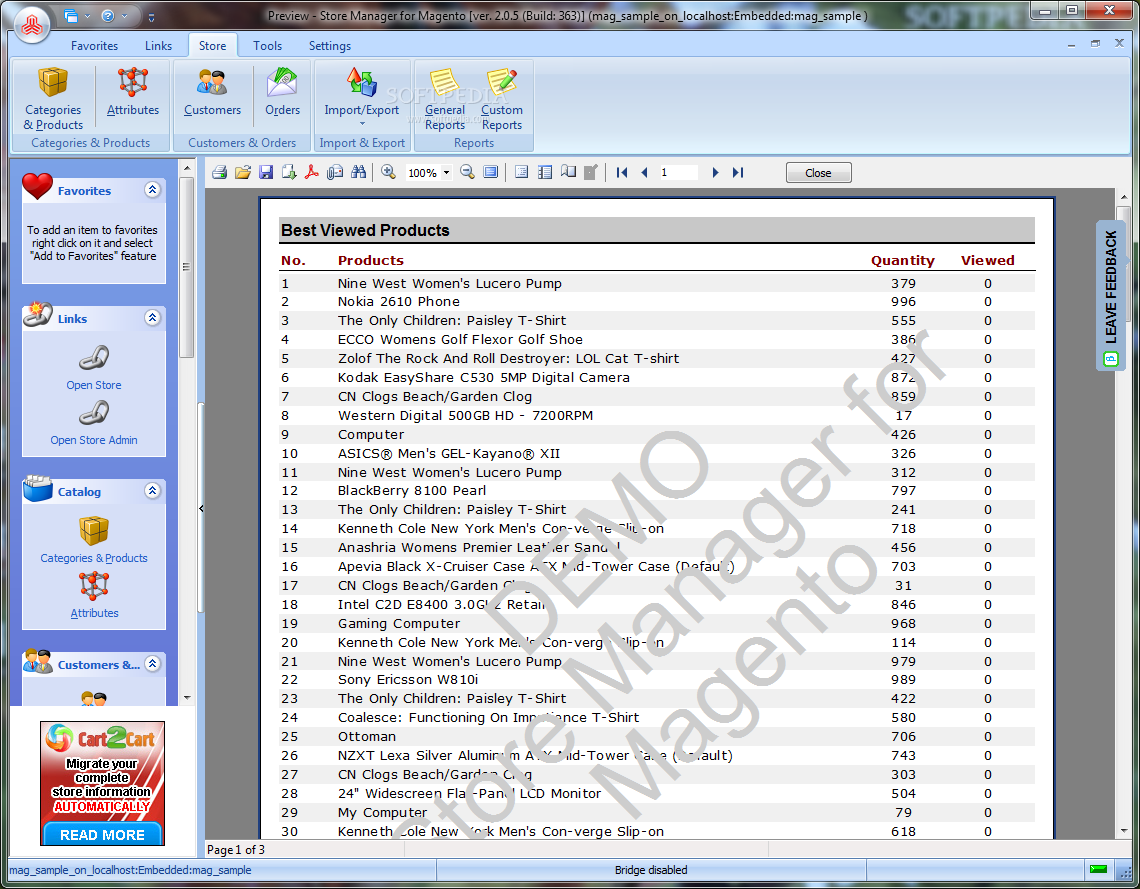Open the page settings icon

point(521,172)
